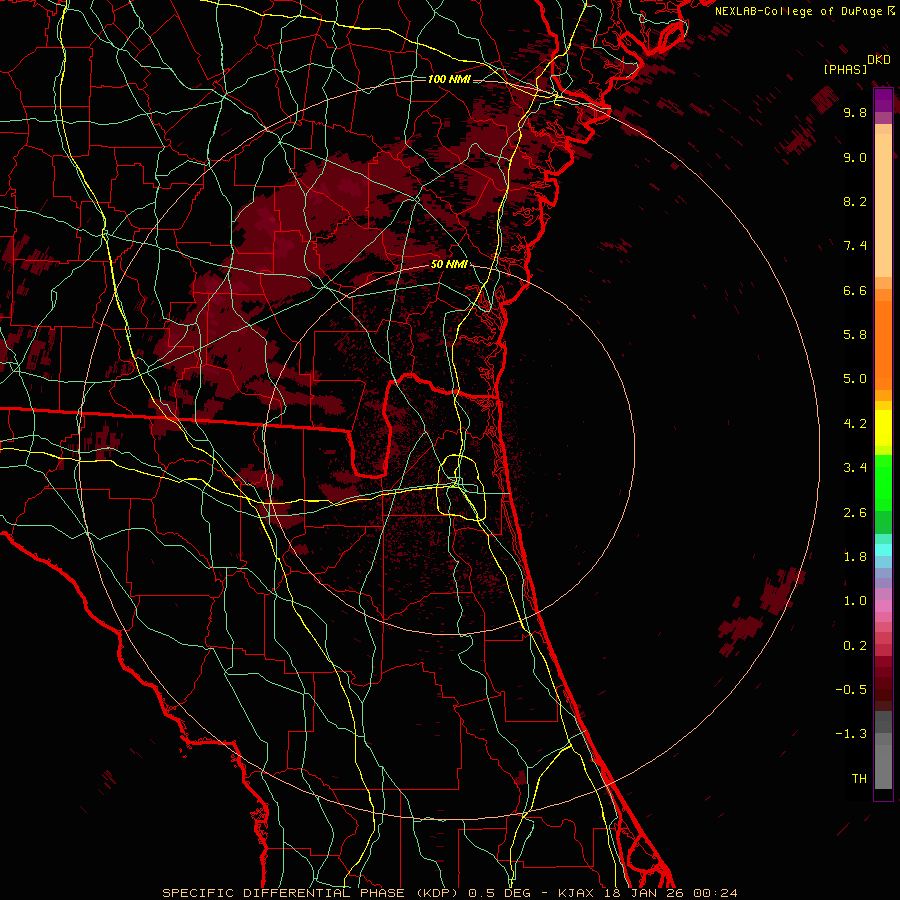Click the KJAX radar site identifier
The height and width of the screenshot is (900, 900).
[x=577, y=893]
